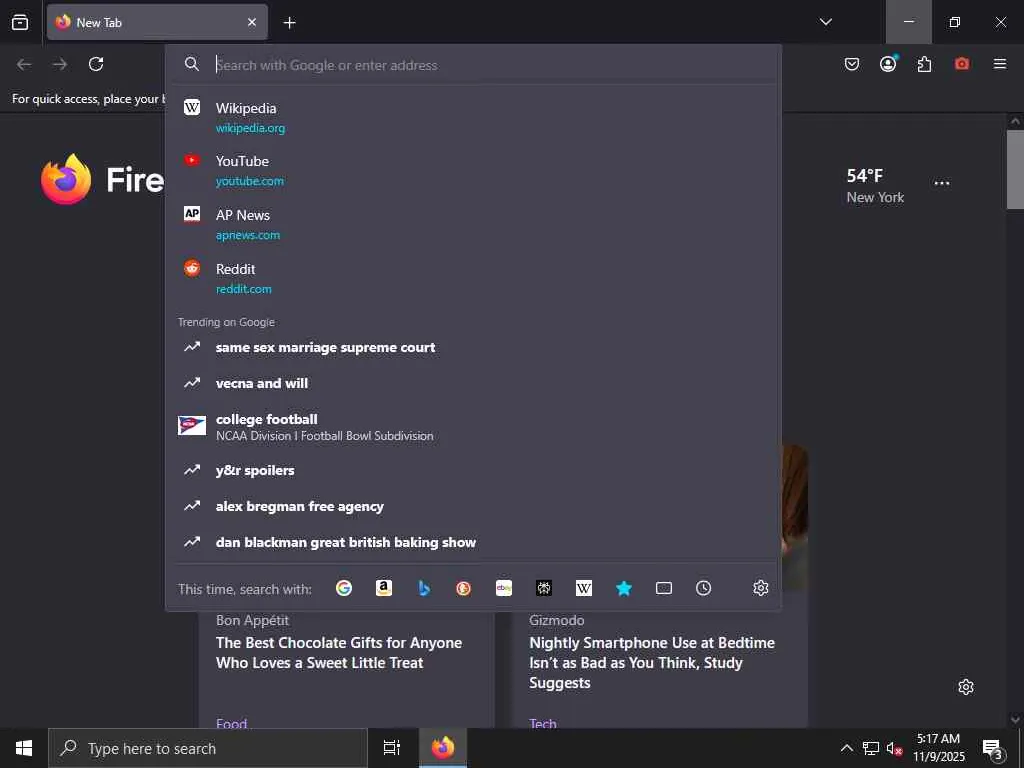The image size is (1024, 768).
Task: Click the page vertical scrollbar thumb
Action: (x=1015, y=169)
